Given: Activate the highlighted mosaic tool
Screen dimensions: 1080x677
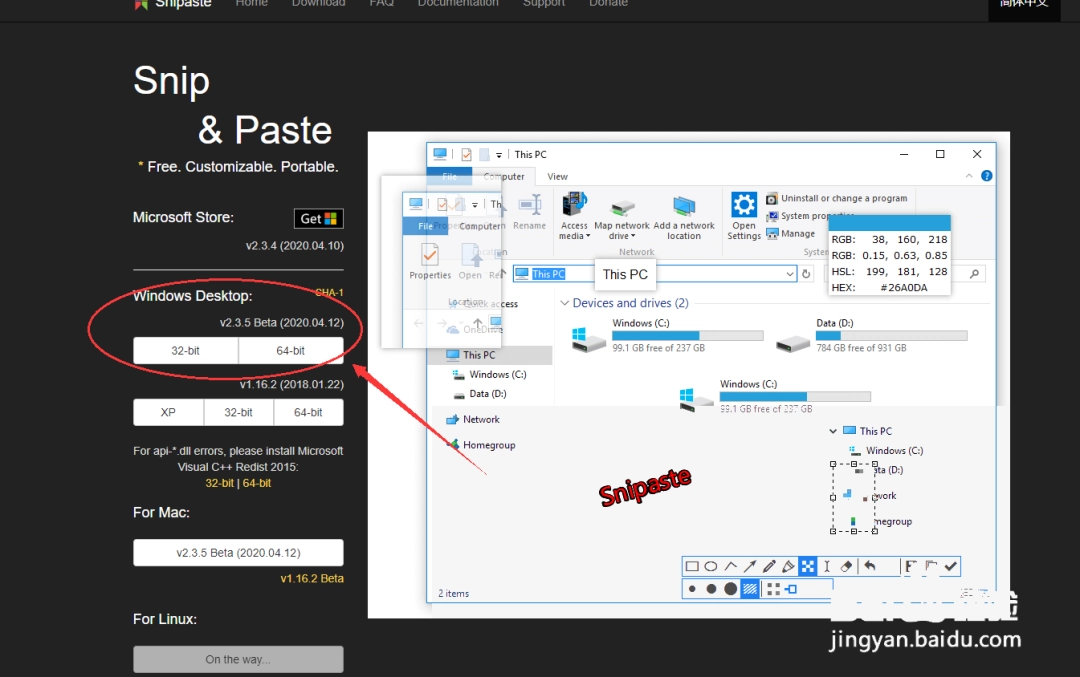Looking at the screenshot, I should pyautogui.click(x=807, y=566).
